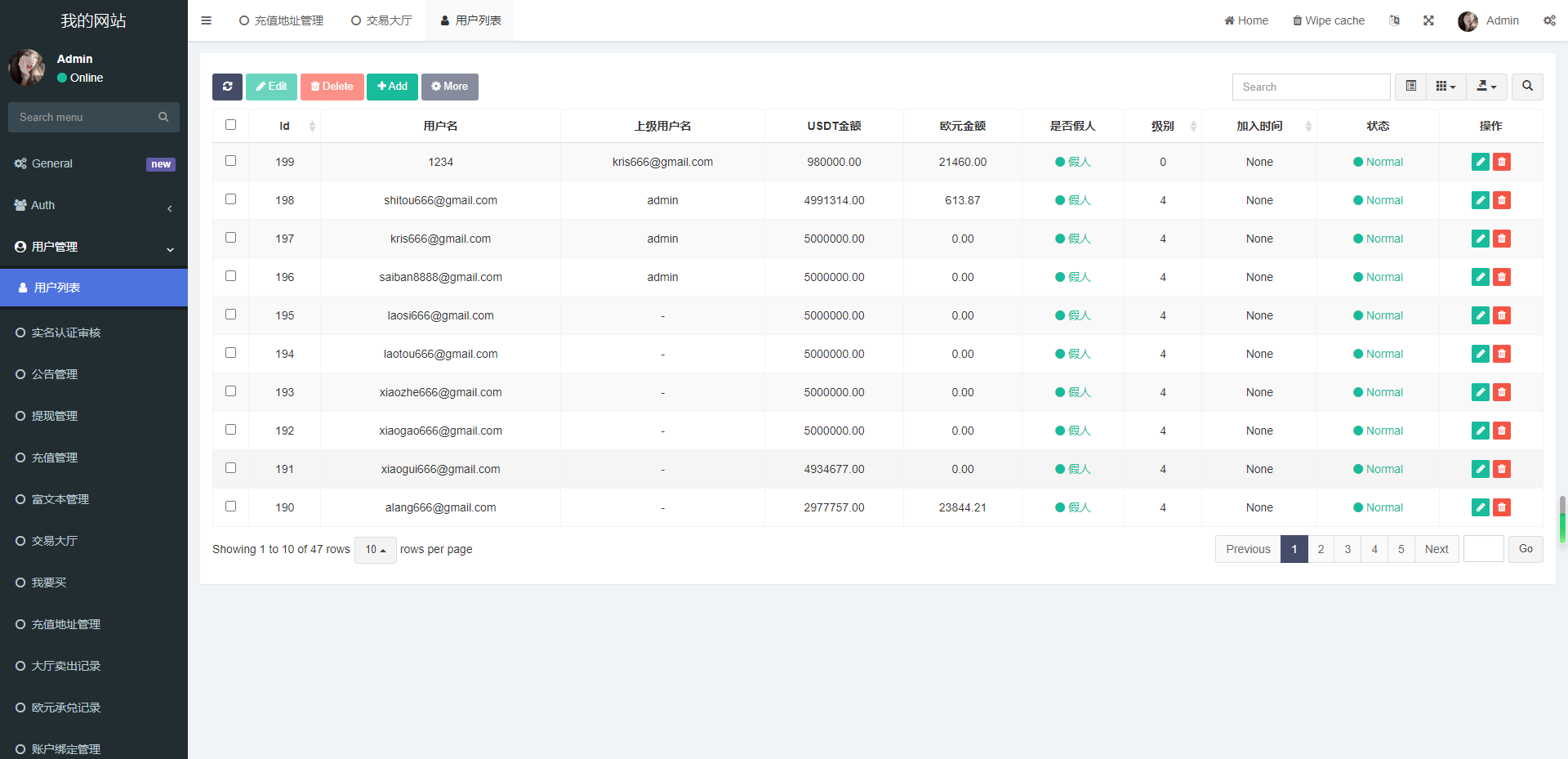Click the fullscreen expand icon in top bar
Viewport: 1568px width, 759px height.
tap(1428, 20)
